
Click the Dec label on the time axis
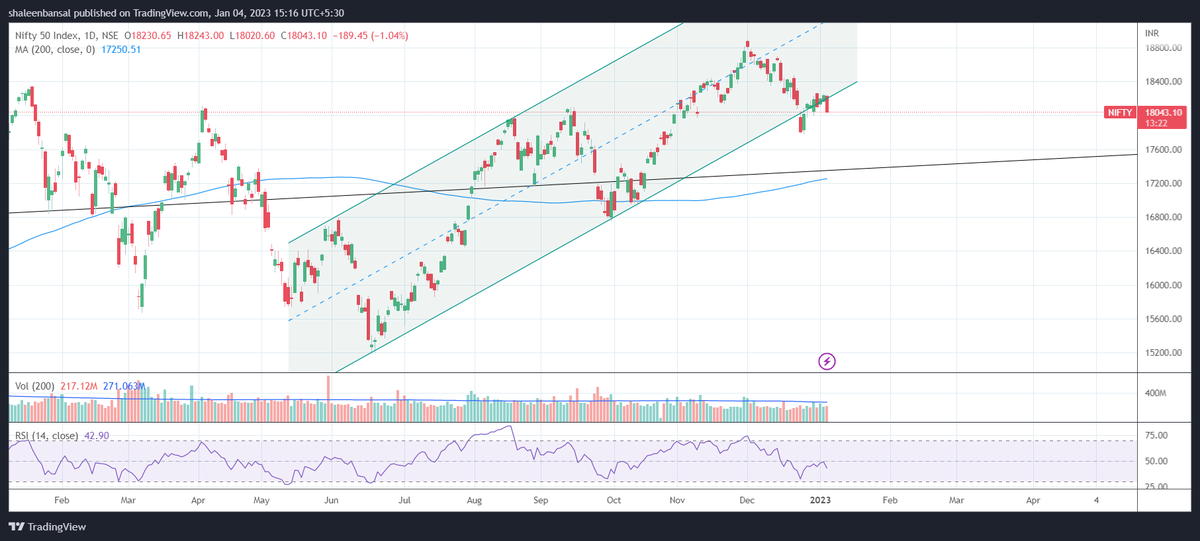pos(748,499)
